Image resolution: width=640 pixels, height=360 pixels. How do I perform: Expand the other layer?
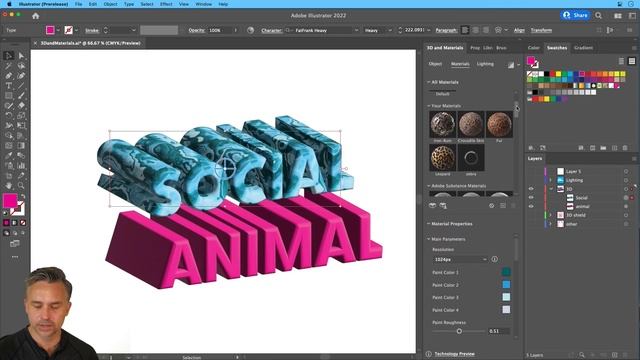551,224
